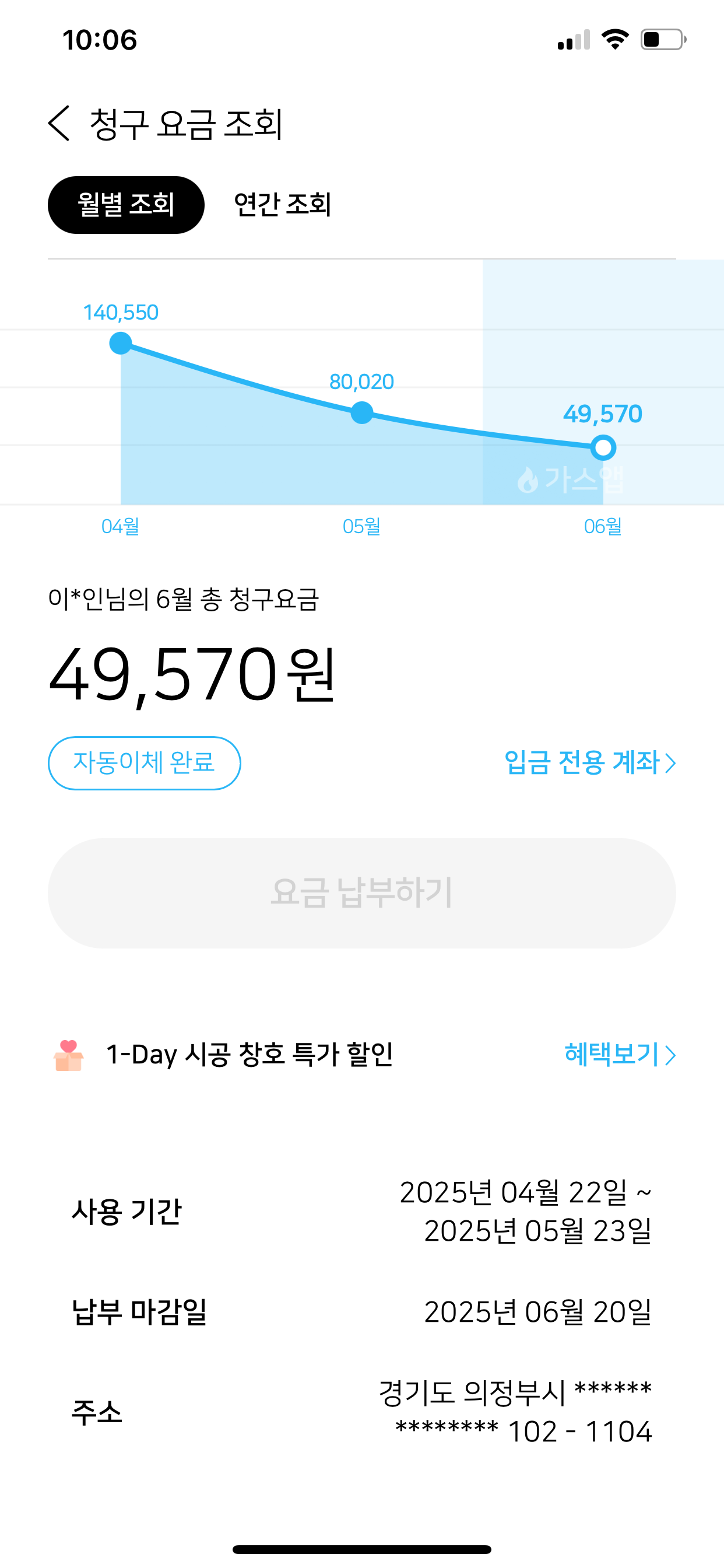Switch to the 연간 조회 tab

click(x=282, y=205)
